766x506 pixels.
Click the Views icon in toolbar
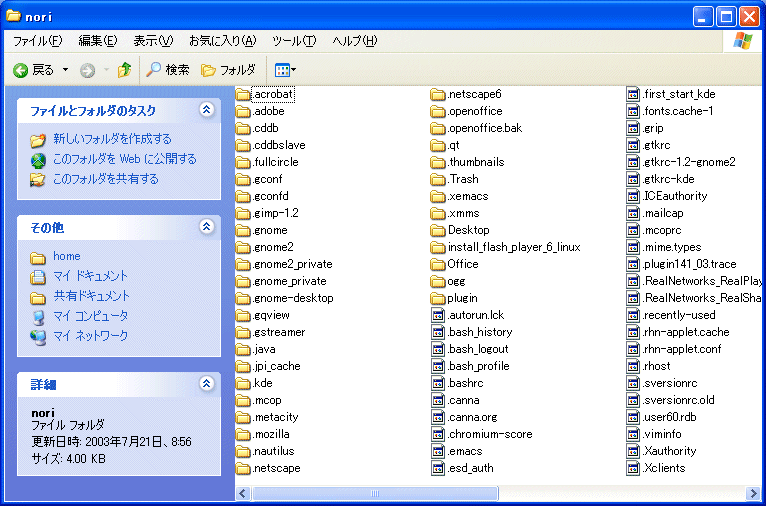click(282, 70)
